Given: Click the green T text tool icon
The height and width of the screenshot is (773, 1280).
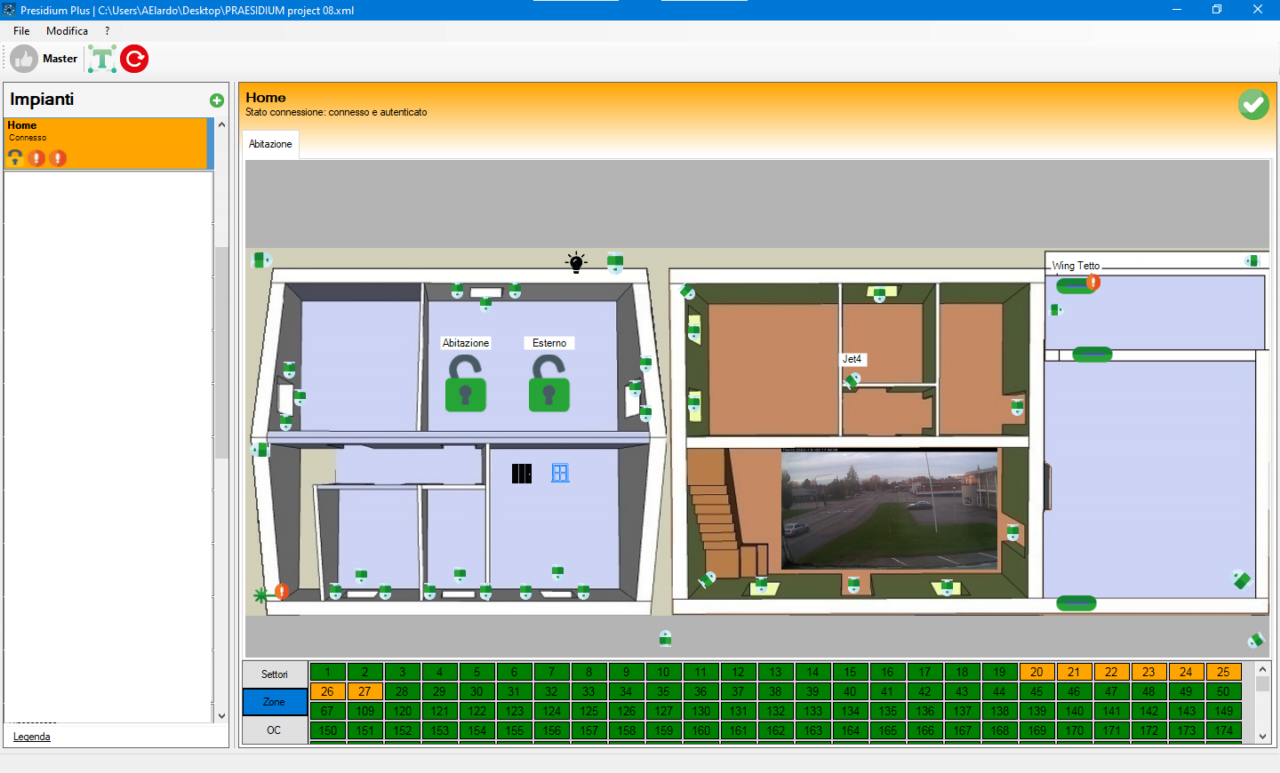Looking at the screenshot, I should [x=101, y=59].
